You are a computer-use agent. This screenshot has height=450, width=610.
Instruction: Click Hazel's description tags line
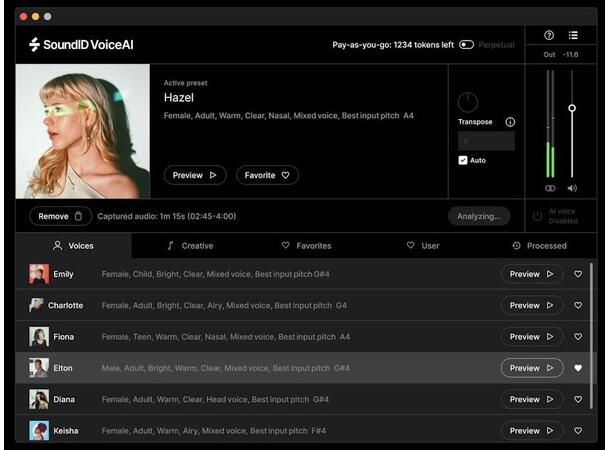coord(288,116)
